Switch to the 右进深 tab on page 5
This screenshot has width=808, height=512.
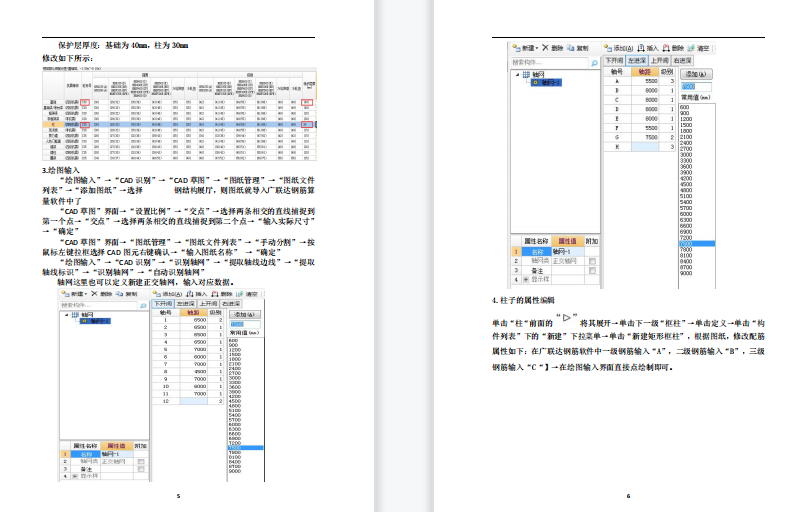click(231, 304)
